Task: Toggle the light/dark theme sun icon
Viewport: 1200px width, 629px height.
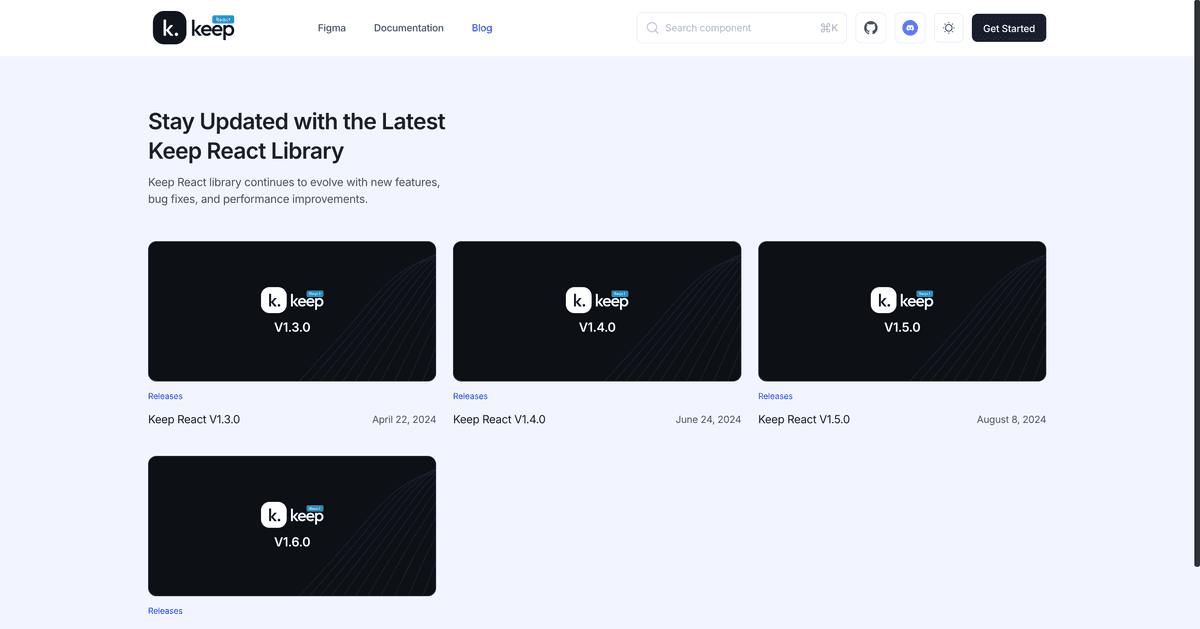Action: click(x=949, y=28)
